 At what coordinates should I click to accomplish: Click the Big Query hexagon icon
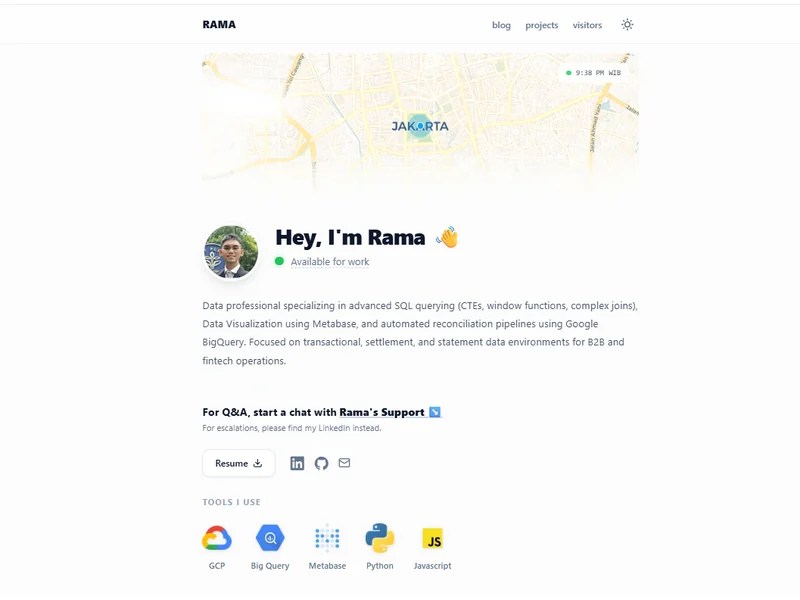[x=270, y=538]
